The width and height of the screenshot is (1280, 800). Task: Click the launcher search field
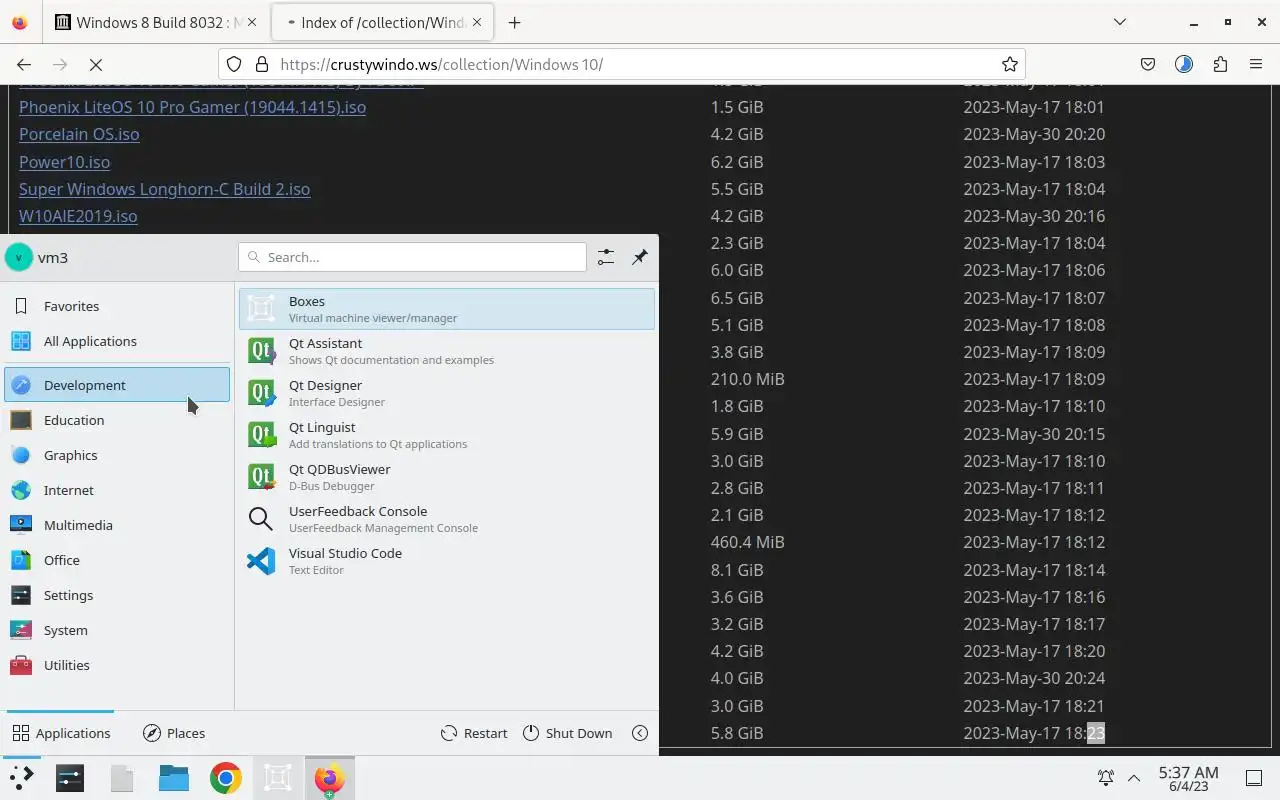(412, 257)
